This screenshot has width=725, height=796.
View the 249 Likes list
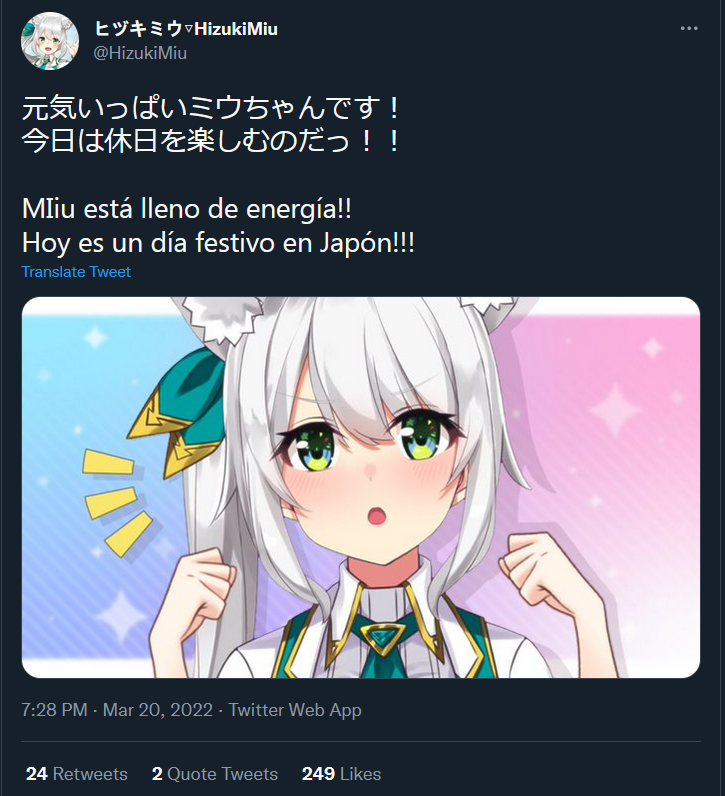tap(341, 774)
